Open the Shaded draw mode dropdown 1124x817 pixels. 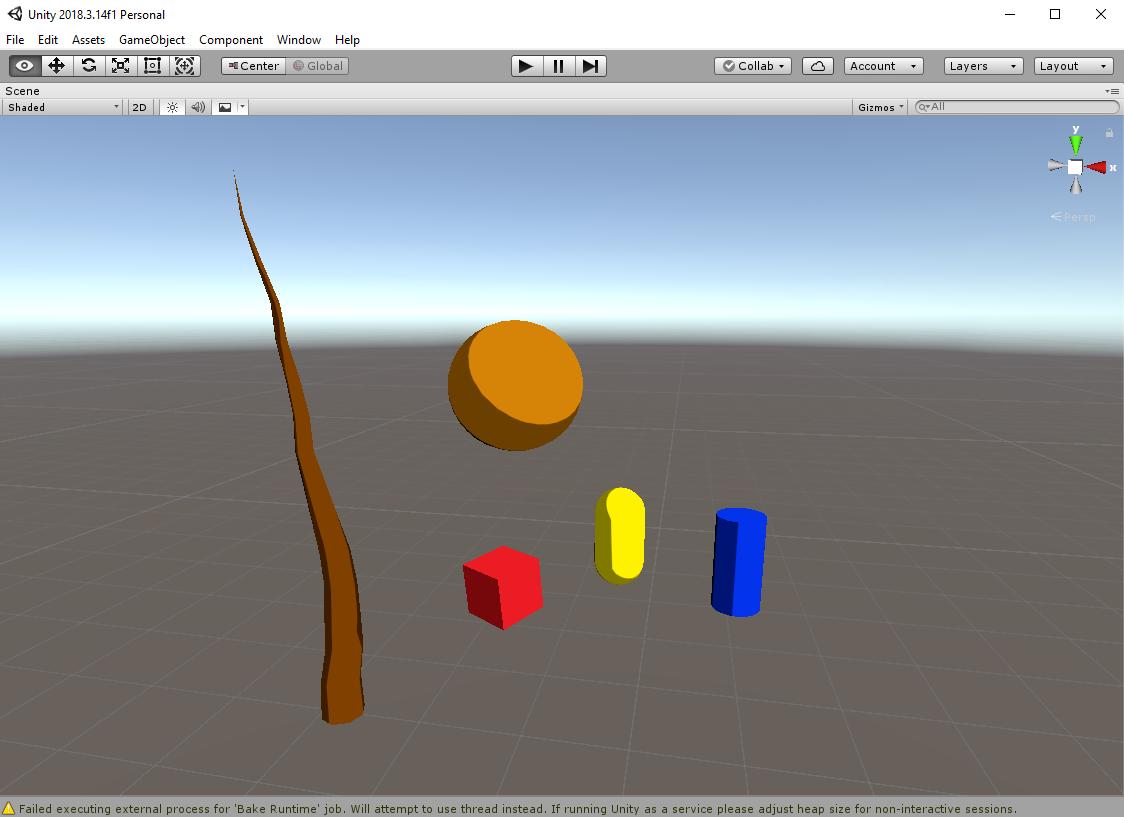(62, 108)
